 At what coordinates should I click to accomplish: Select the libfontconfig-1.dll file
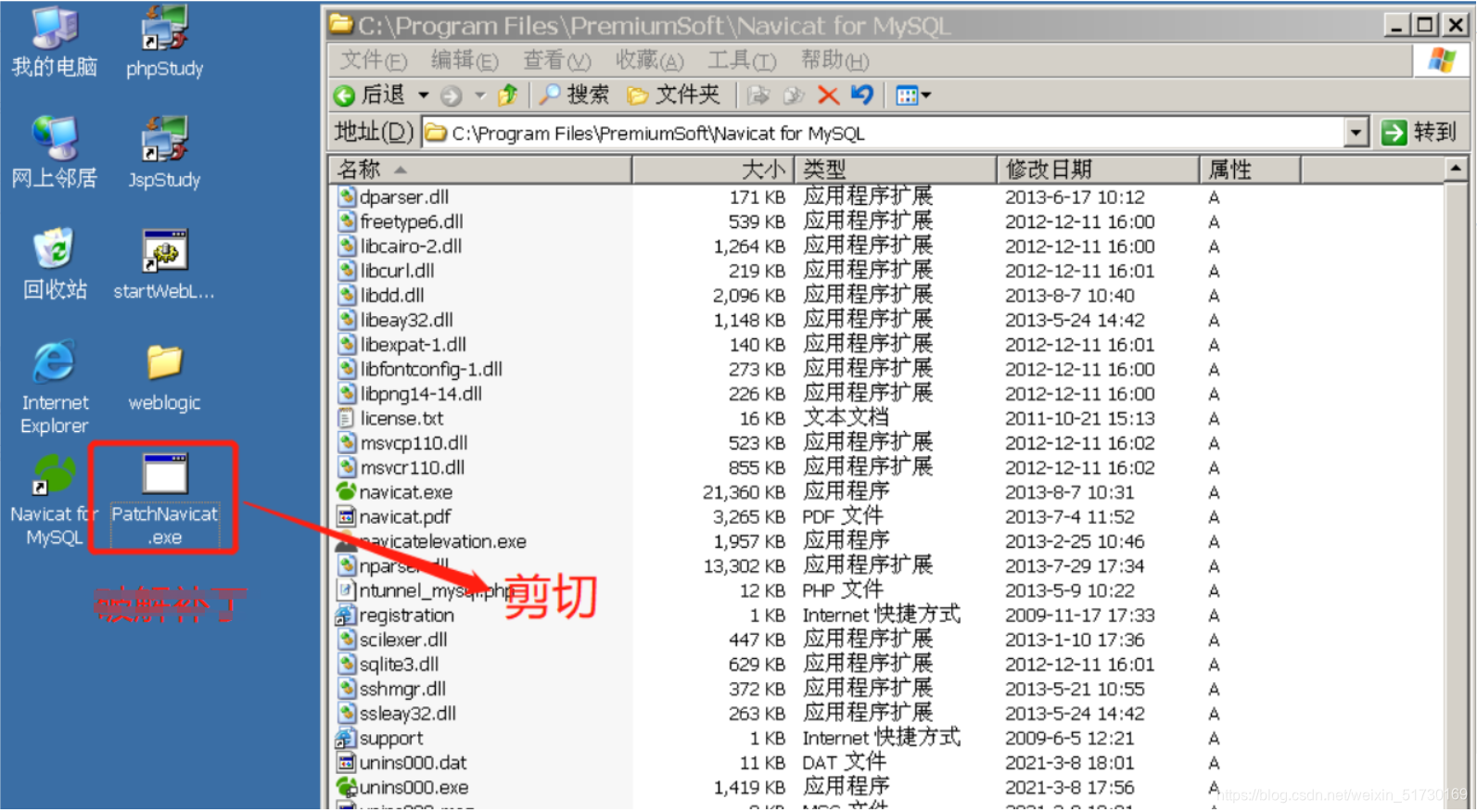pos(421,369)
